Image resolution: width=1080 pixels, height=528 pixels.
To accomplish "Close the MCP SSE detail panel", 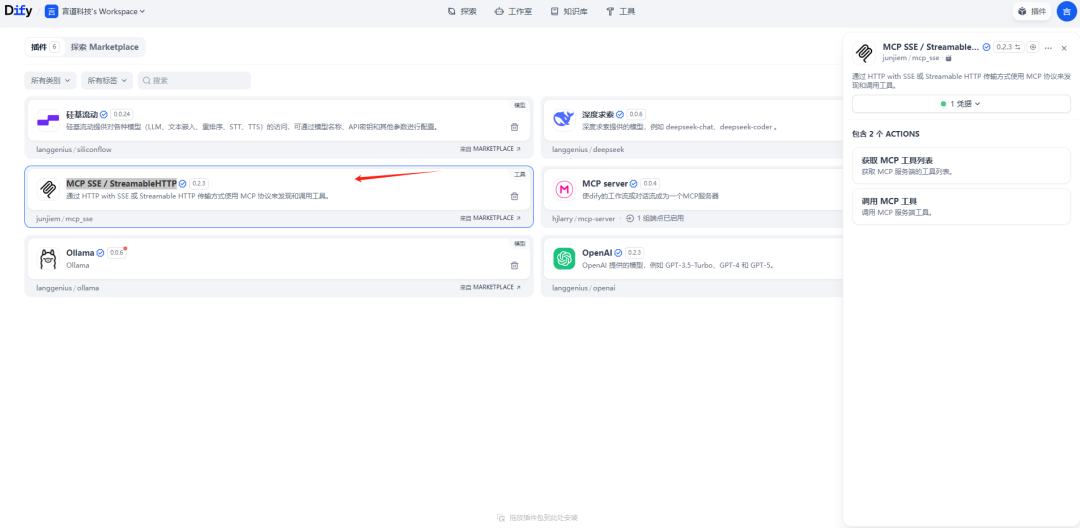I will click(1064, 48).
